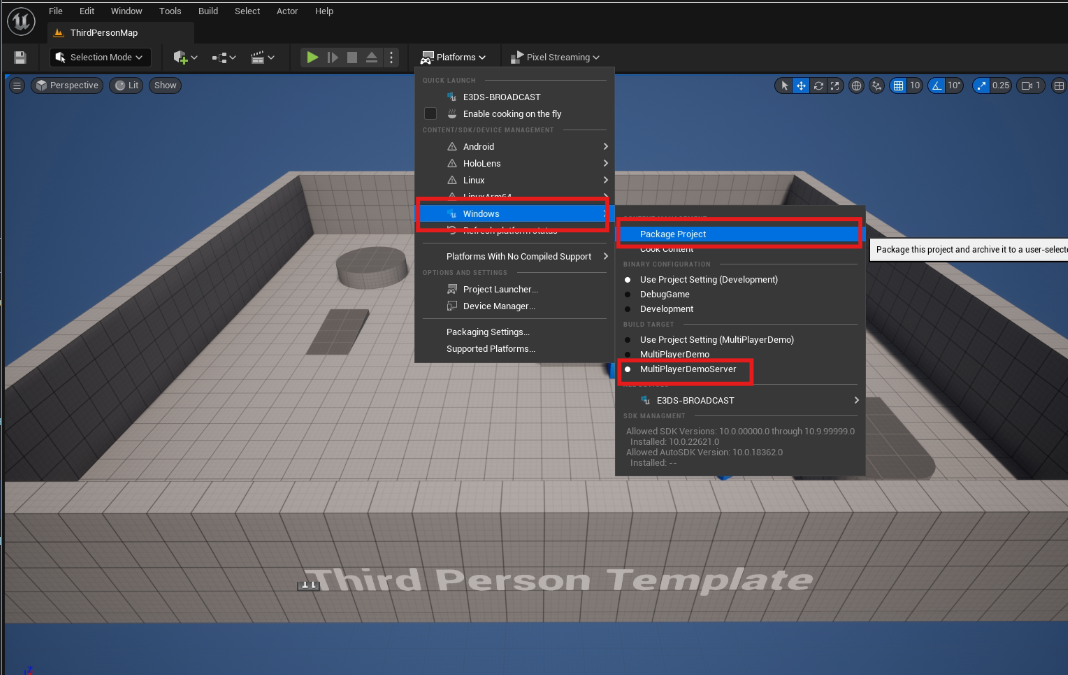Open the viewport hamburger options menu
This screenshot has height=675, width=1068.
point(17,86)
